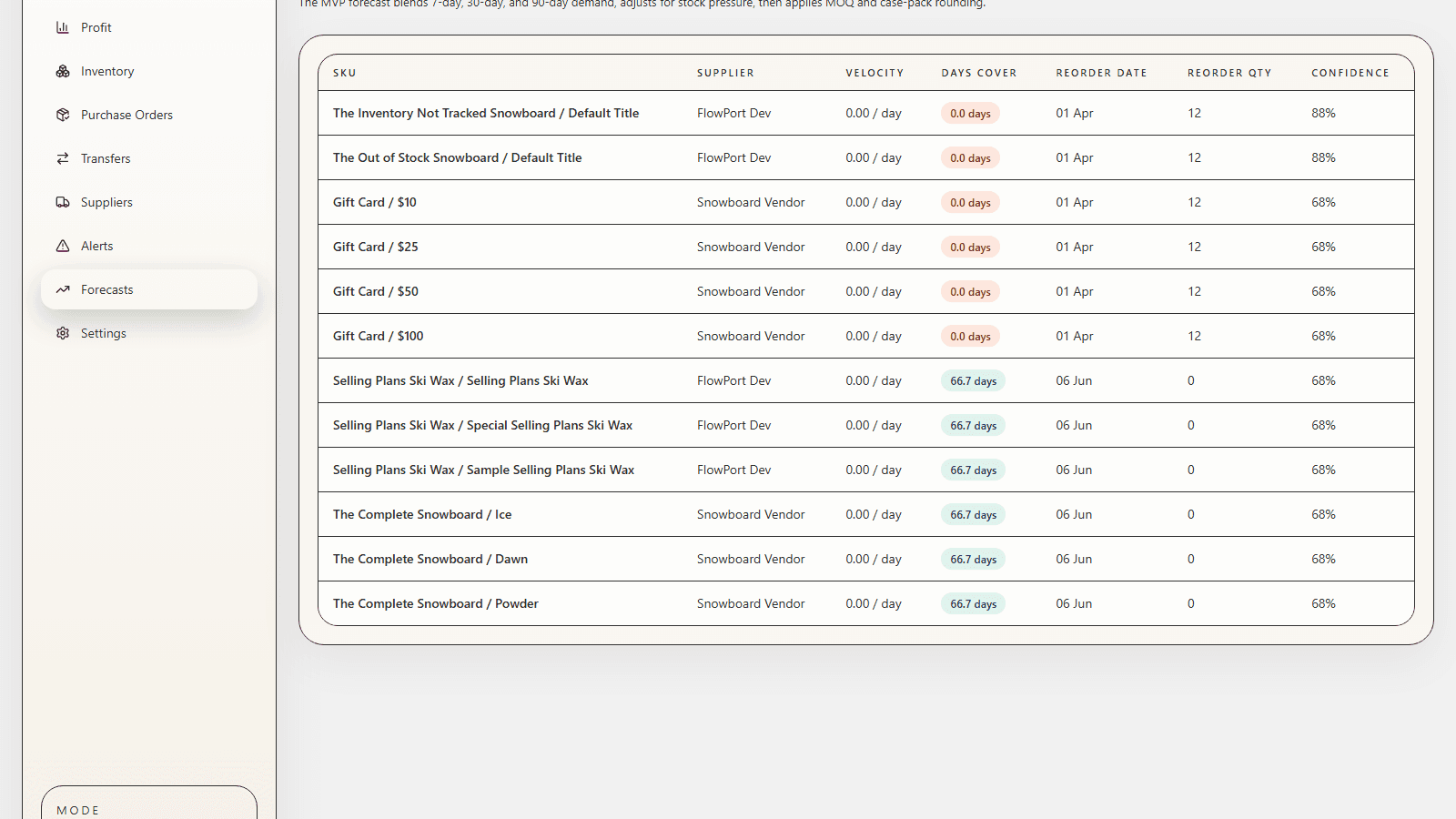Open the Settings menu label
The width and height of the screenshot is (1456, 819).
(x=104, y=333)
